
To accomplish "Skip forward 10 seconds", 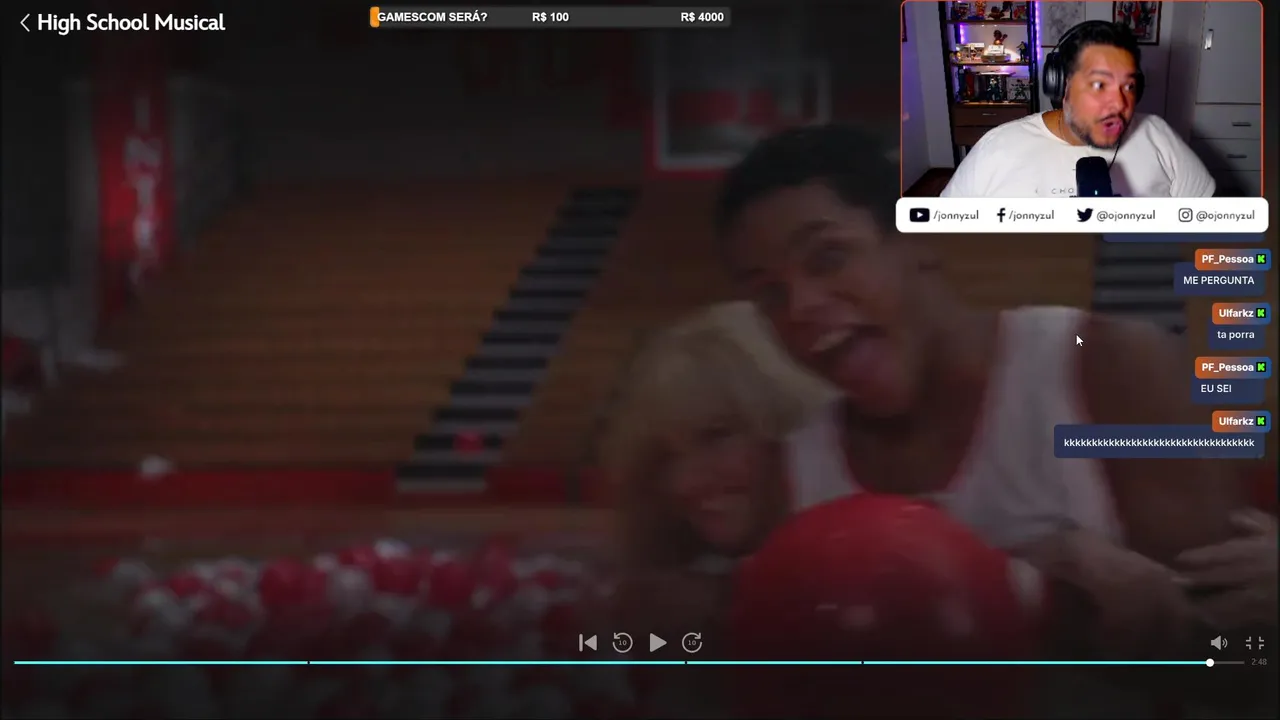I will point(692,643).
